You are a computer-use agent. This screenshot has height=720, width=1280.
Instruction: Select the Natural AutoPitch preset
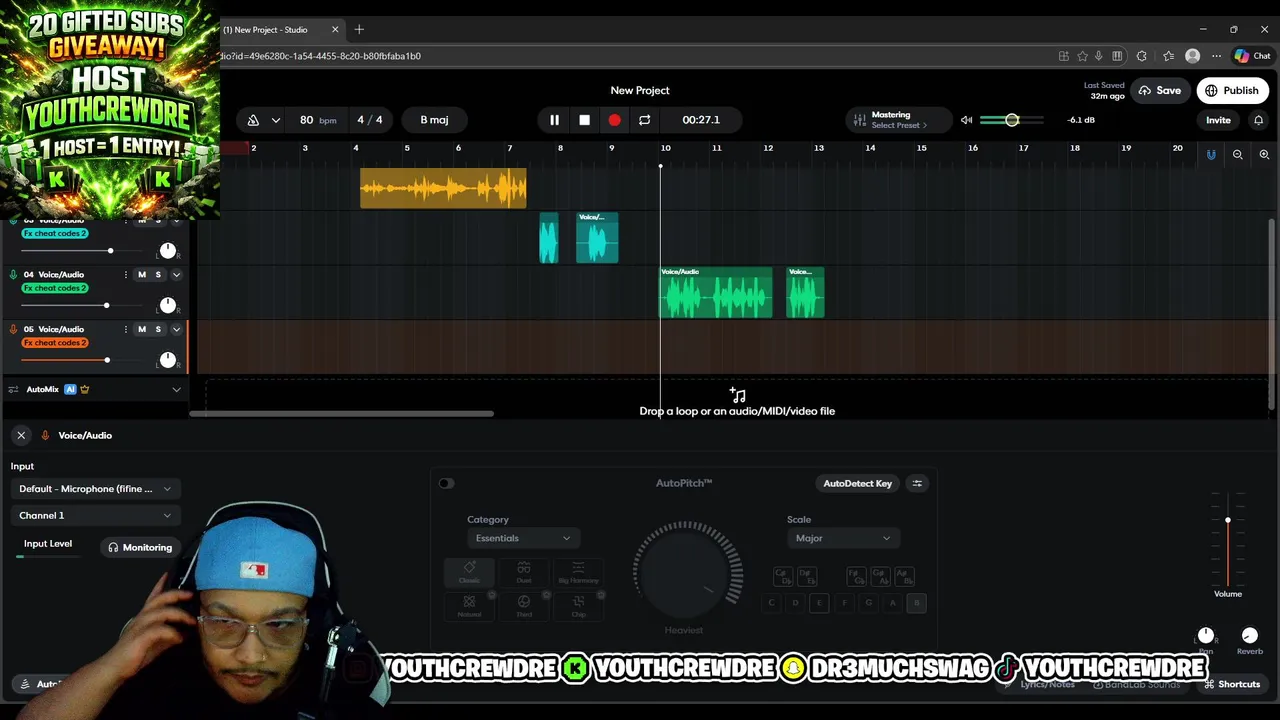point(469,606)
